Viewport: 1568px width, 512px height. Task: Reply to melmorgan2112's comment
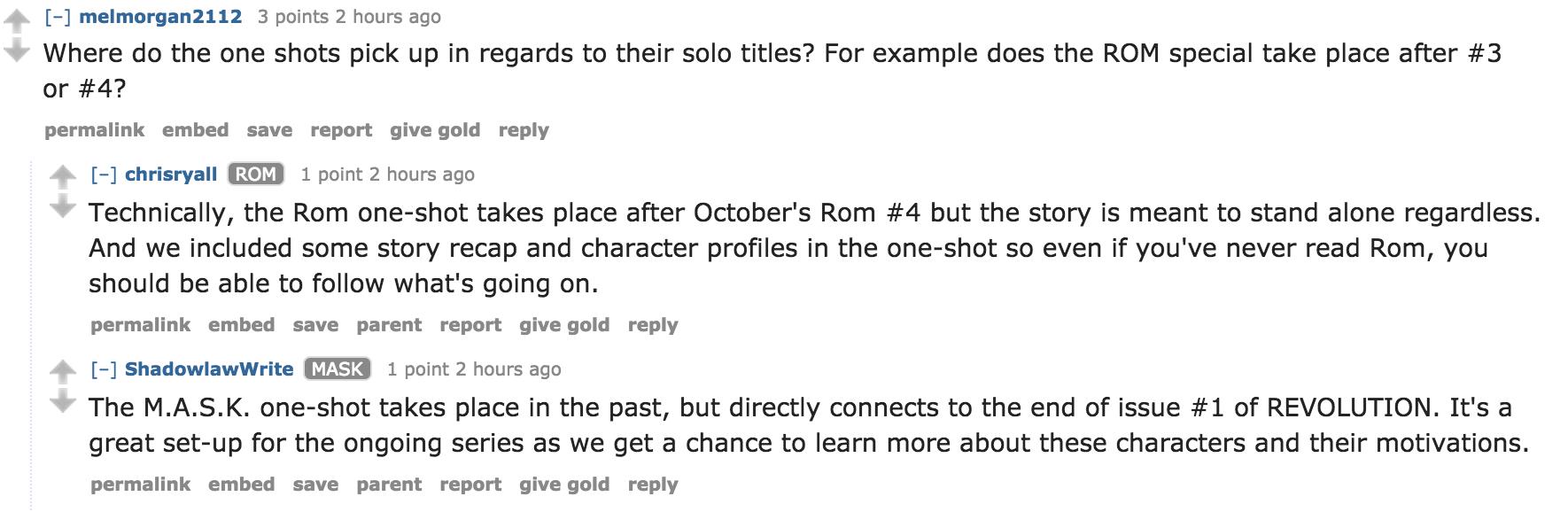[x=524, y=130]
